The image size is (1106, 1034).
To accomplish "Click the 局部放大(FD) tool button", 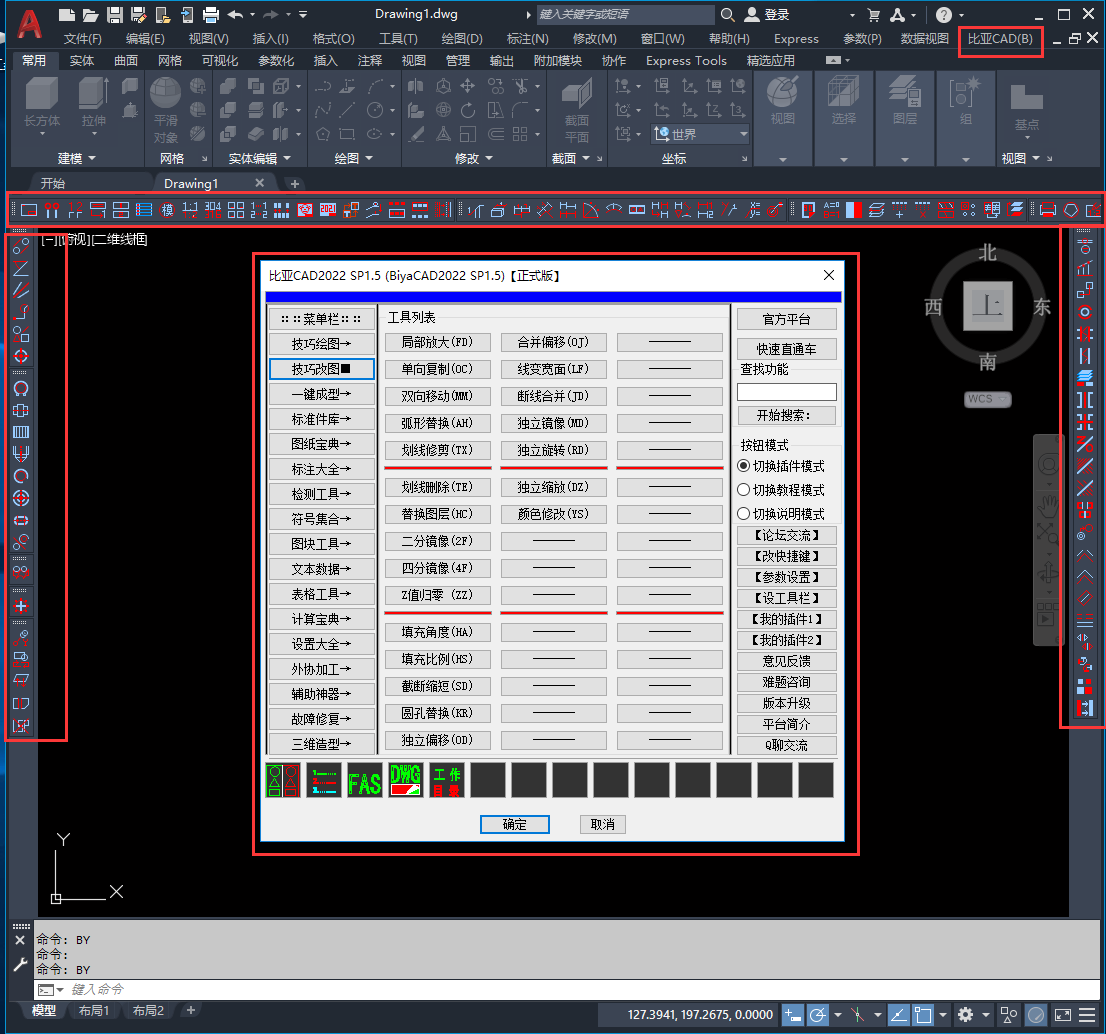I will click(x=437, y=342).
